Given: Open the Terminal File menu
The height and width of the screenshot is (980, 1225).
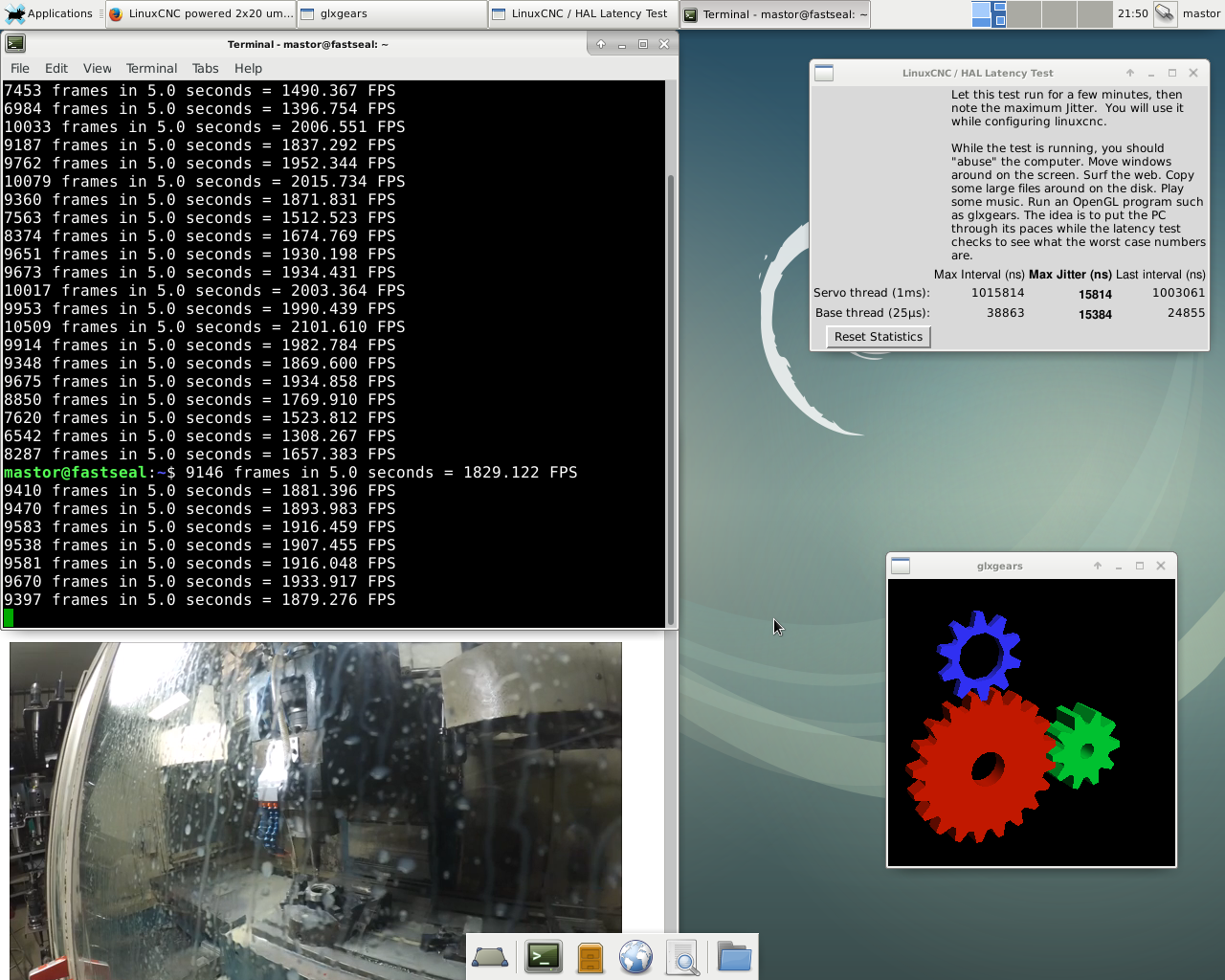Looking at the screenshot, I should (20, 68).
